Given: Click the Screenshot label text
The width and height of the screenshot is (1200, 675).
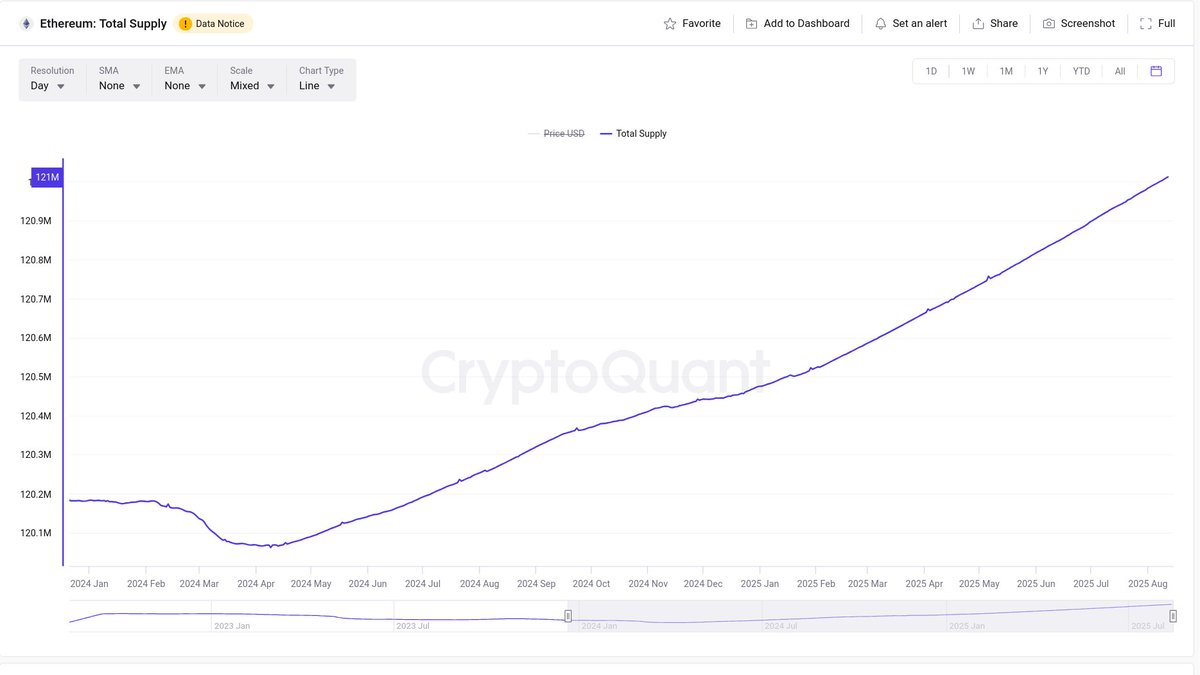Looking at the screenshot, I should (x=1088, y=23).
